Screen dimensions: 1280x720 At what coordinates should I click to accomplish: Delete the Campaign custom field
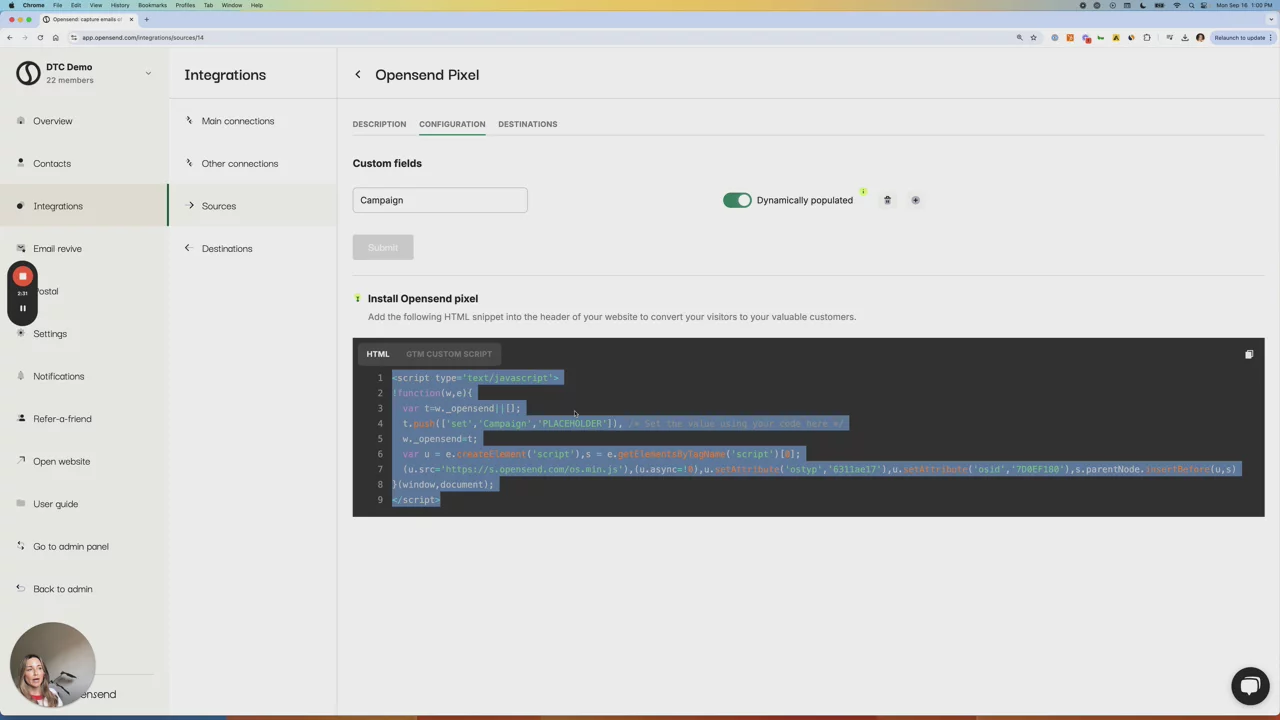point(887,200)
